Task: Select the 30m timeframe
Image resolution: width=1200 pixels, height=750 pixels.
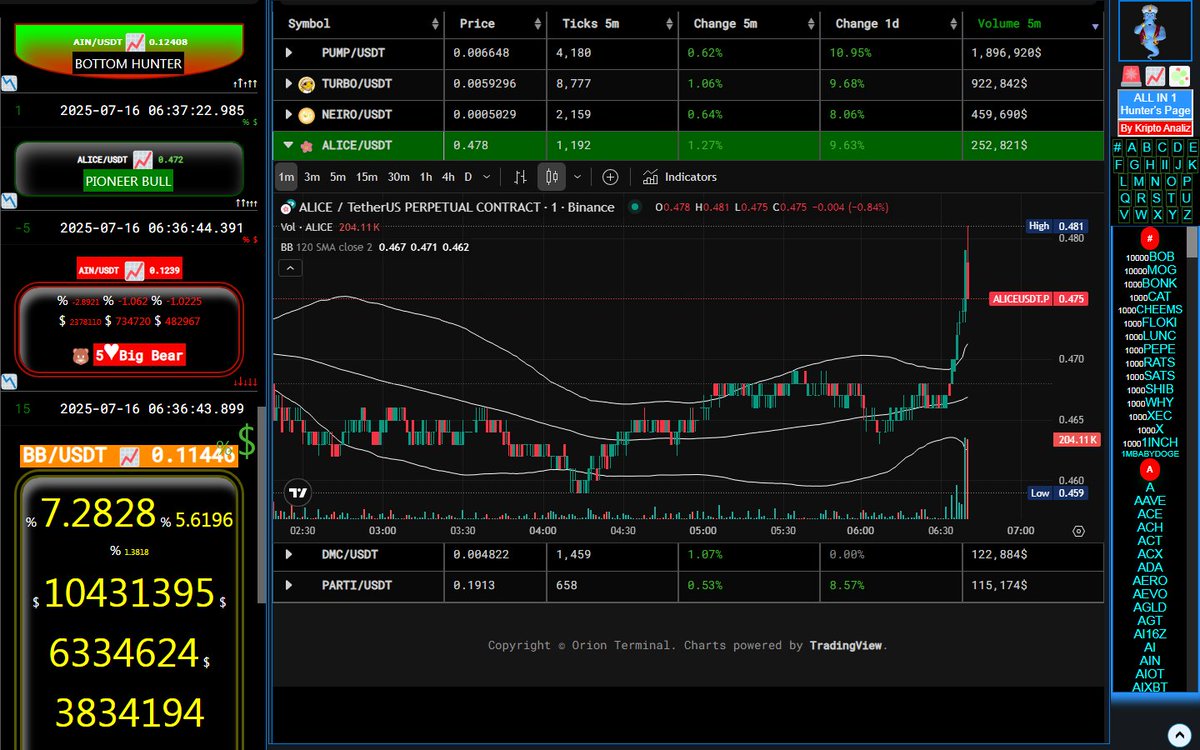Action: (398, 177)
